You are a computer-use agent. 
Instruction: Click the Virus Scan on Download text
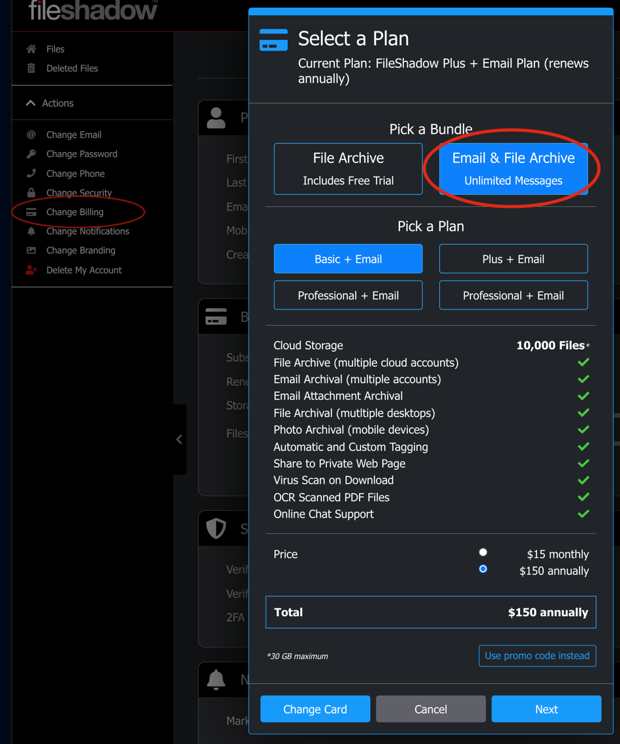333,480
